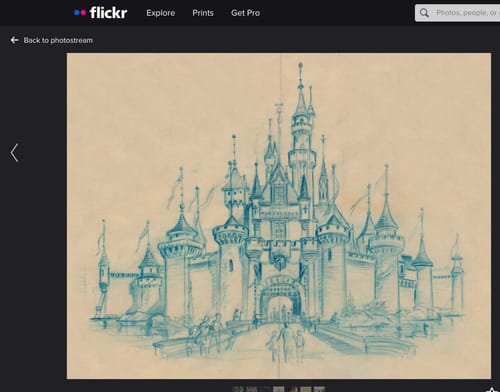Screen dimensions: 500x392
Task: Click the search magnifier icon
Action: [x=424, y=13]
